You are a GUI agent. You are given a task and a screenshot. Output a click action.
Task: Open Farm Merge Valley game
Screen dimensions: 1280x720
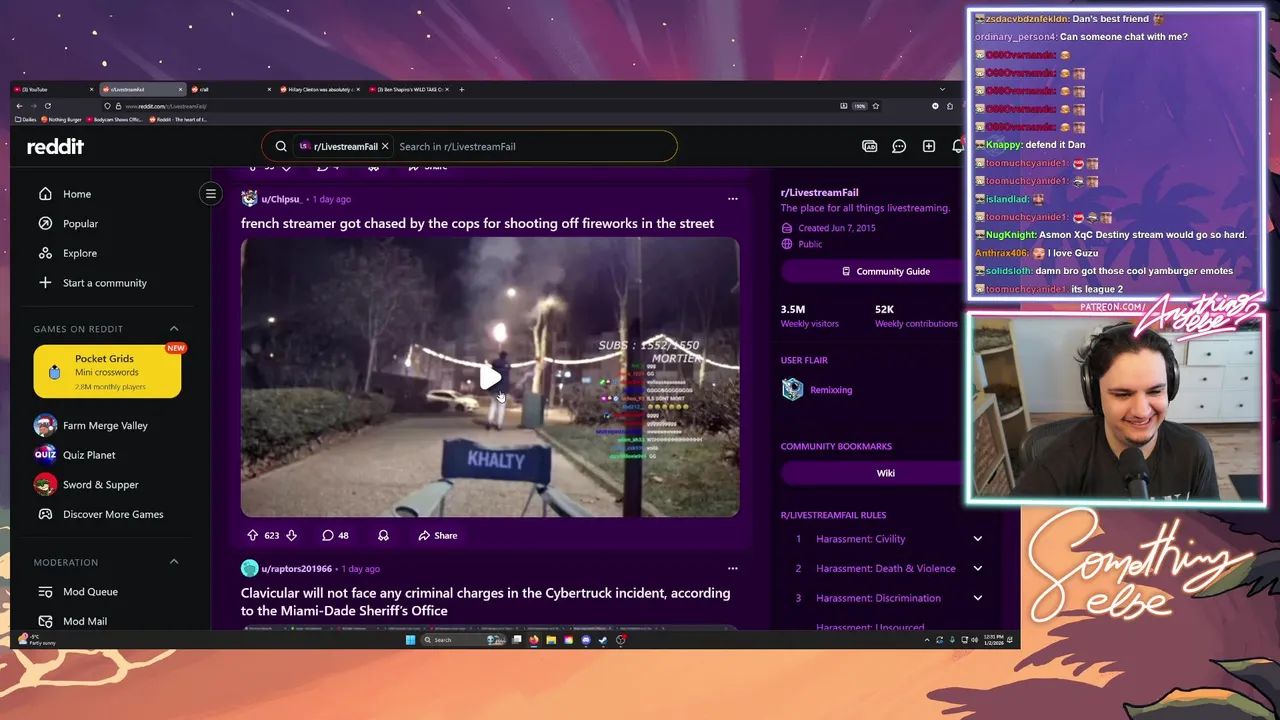(x=105, y=425)
